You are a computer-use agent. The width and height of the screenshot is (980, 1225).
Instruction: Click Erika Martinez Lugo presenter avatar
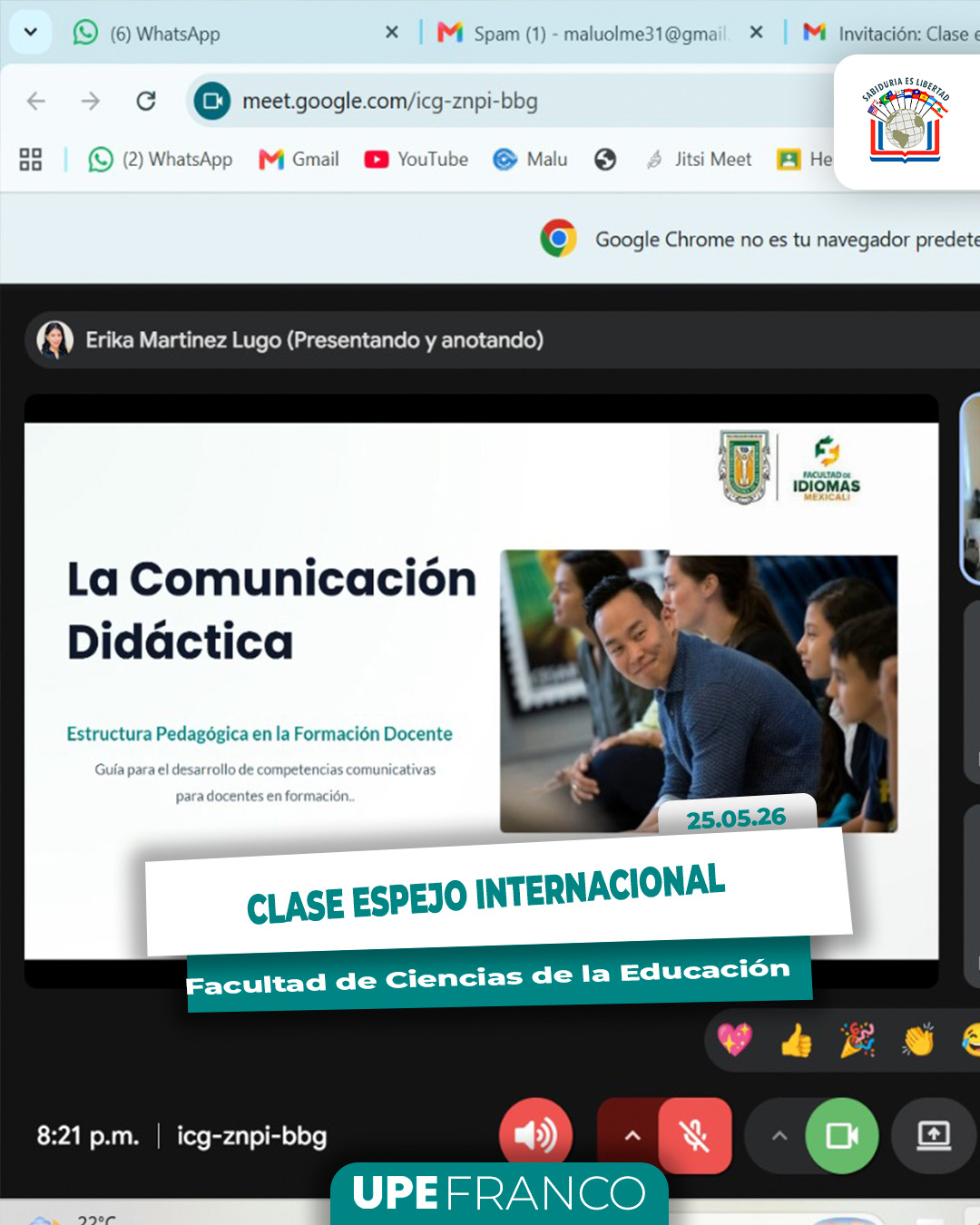tap(54, 340)
